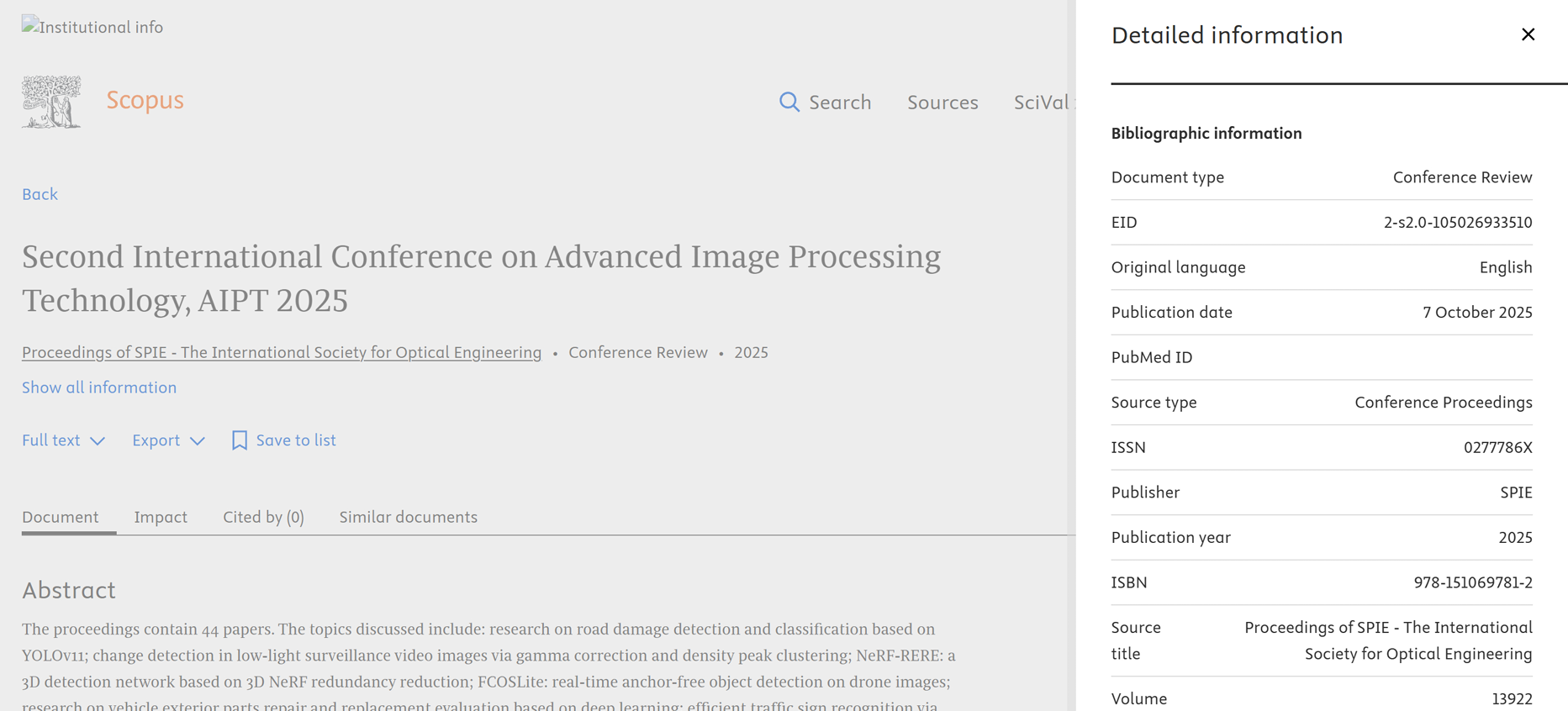Open Sources in the top navigation
The height and width of the screenshot is (711, 1568).
click(x=942, y=103)
